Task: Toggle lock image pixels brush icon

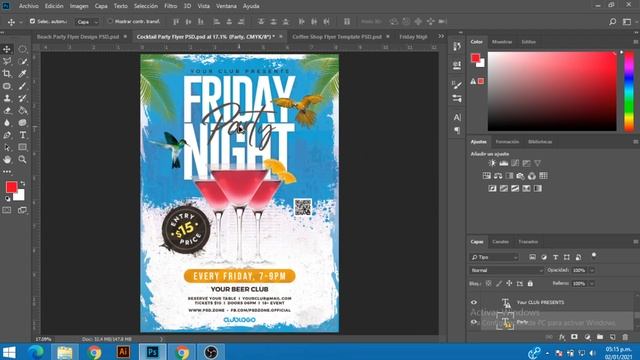Action: pos(499,283)
